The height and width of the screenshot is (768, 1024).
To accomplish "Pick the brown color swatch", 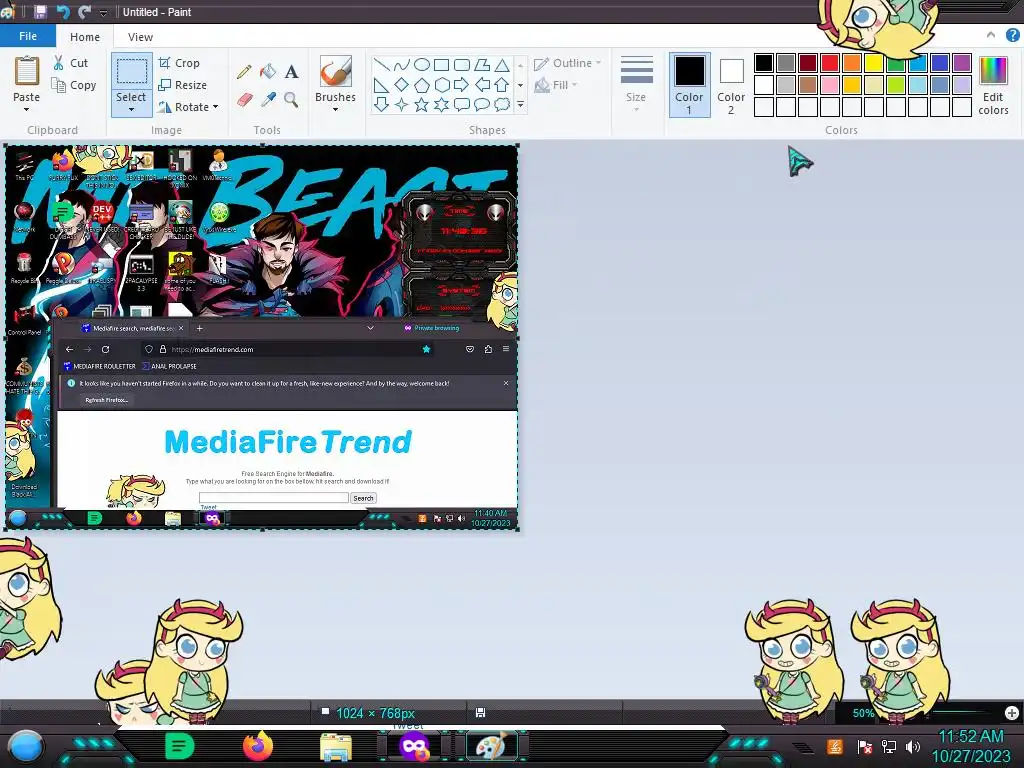I will pos(808,85).
